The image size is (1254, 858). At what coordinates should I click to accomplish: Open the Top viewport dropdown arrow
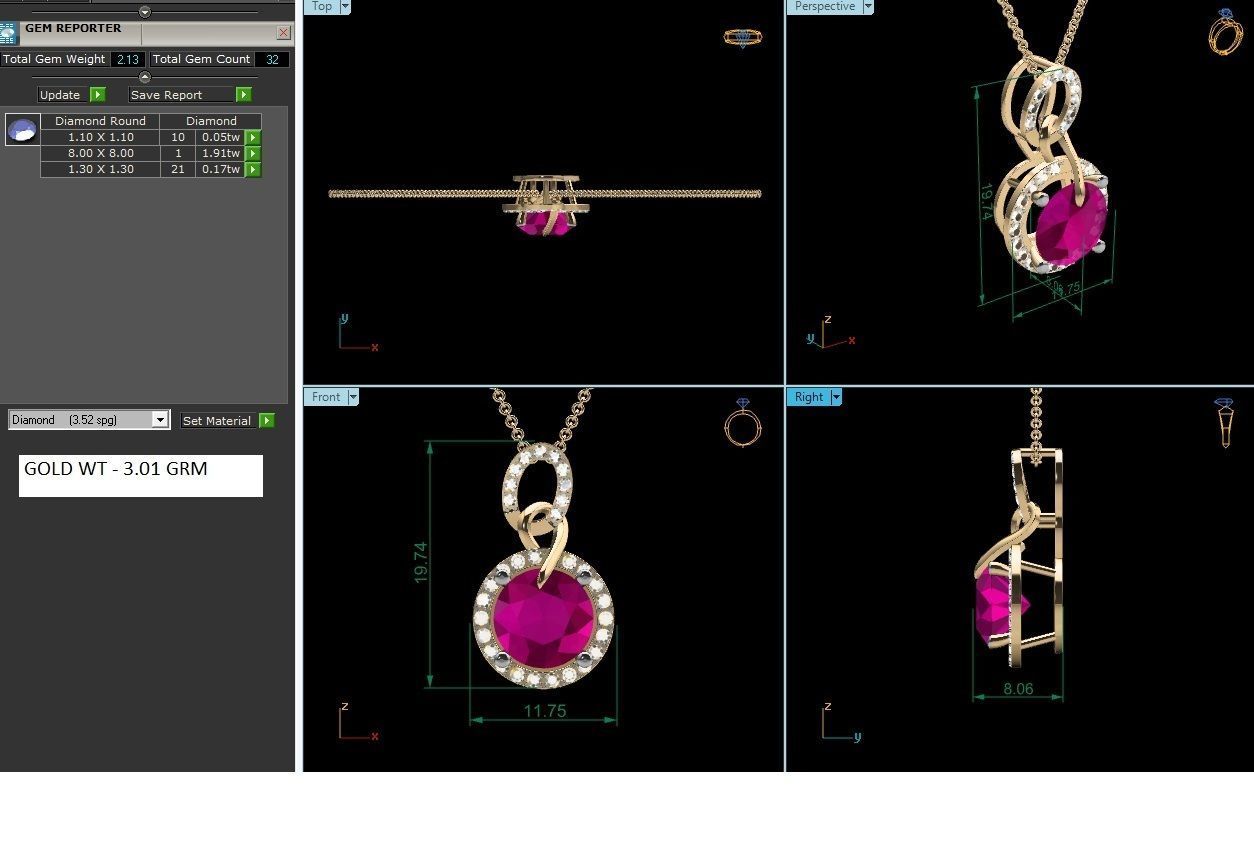pyautogui.click(x=345, y=6)
